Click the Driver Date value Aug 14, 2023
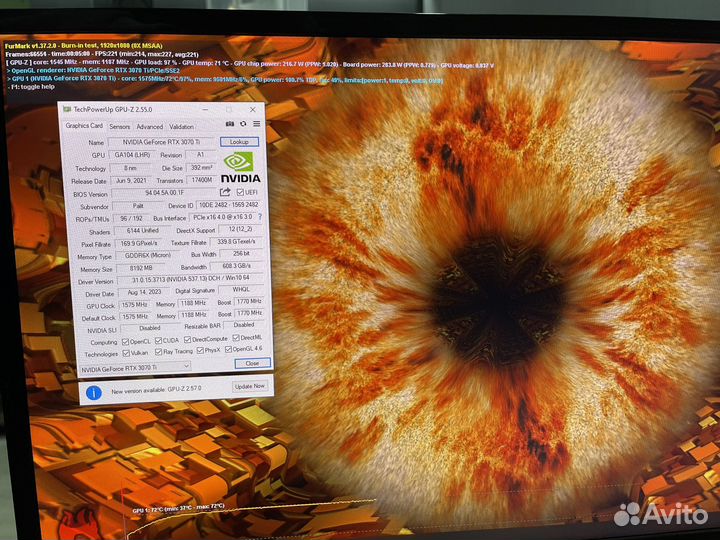 (x=145, y=292)
